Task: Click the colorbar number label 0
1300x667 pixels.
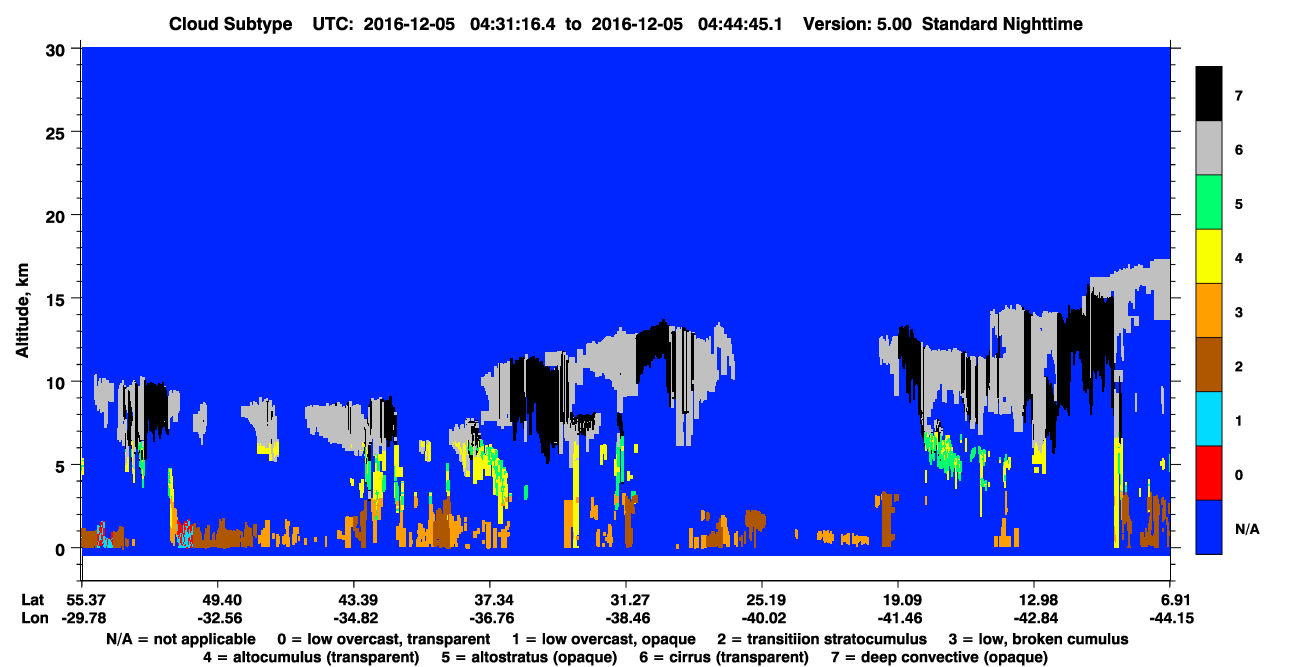Action: pos(1239,474)
